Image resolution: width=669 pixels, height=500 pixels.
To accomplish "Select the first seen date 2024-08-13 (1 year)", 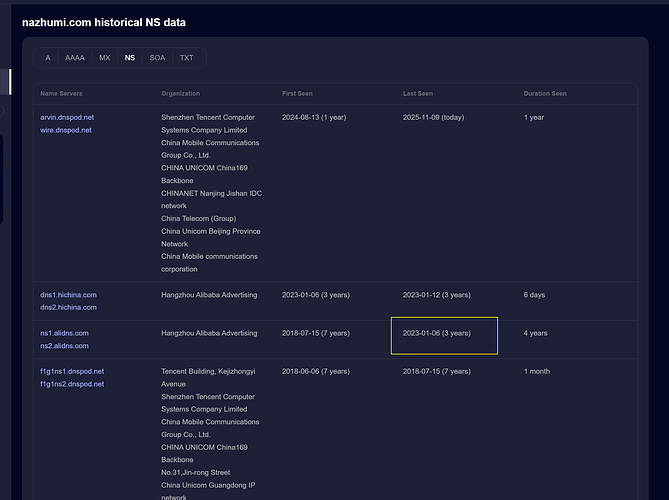I will [x=314, y=117].
